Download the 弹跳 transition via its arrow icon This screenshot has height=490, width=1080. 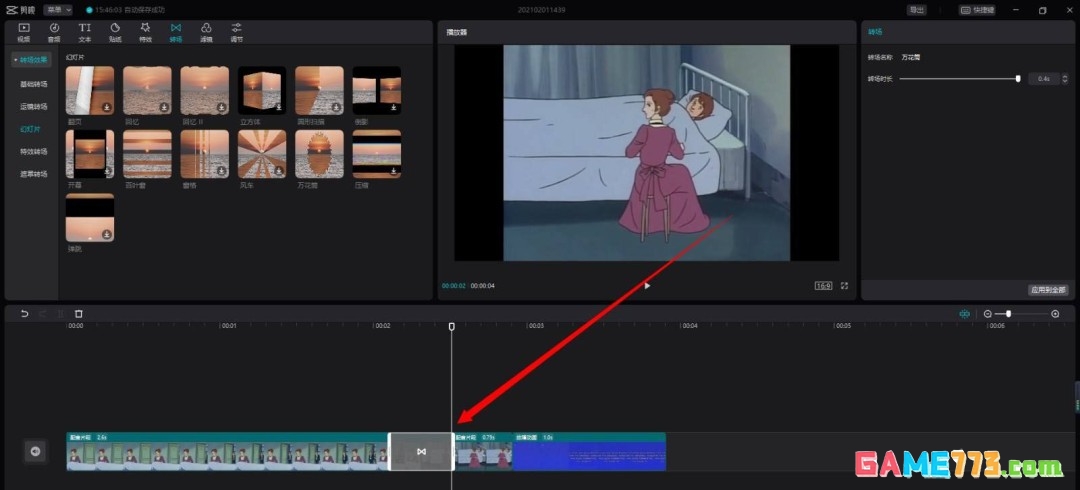pos(107,234)
